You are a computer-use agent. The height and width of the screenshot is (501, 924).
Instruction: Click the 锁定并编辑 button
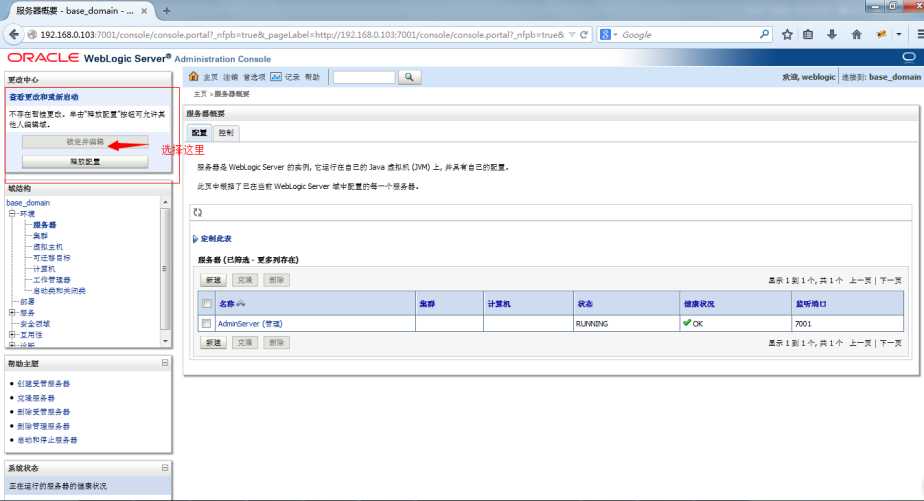click(x=85, y=142)
